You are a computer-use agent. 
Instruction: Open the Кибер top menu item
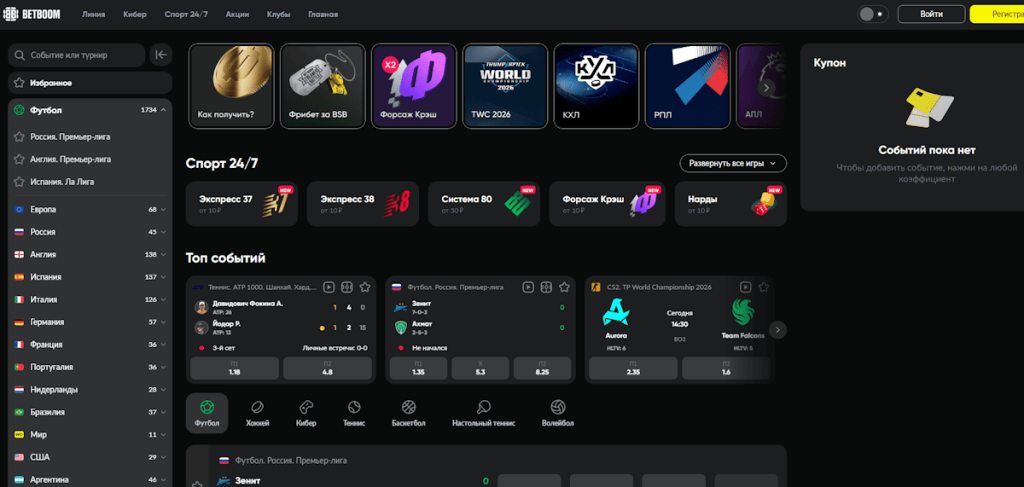(x=135, y=14)
